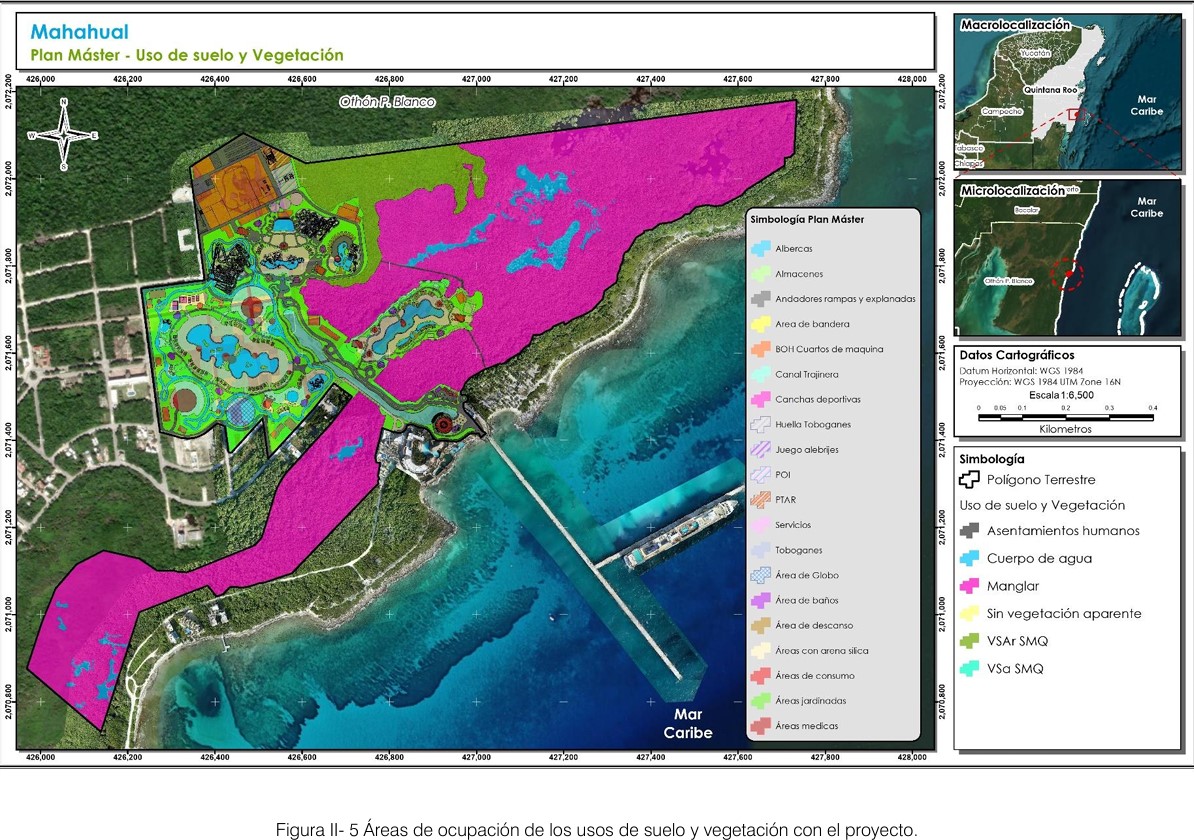Viewport: 1194px width, 840px height.
Task: Click the red location marker in Microlocalización
Action: point(1068,273)
